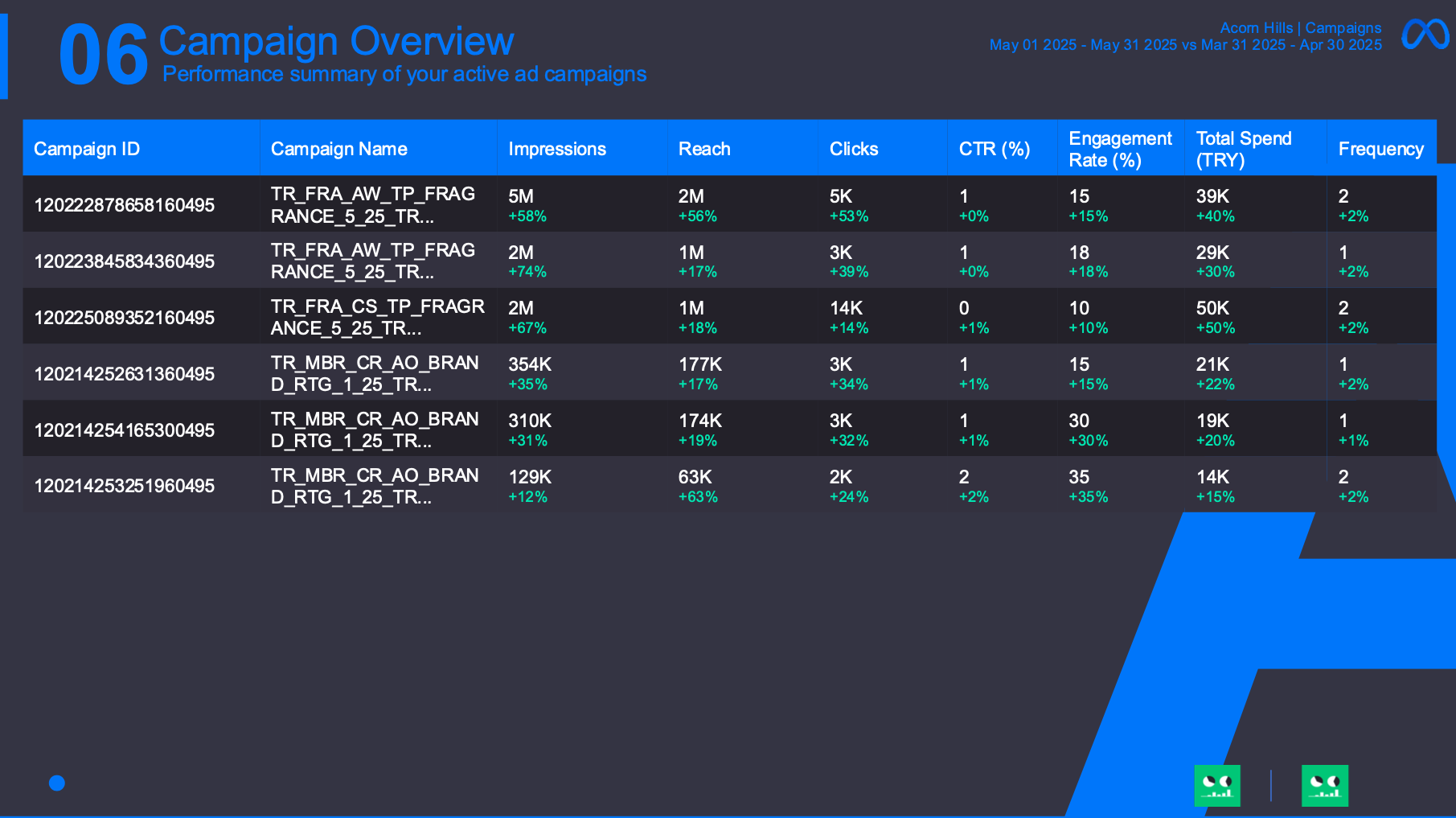The image size is (1456, 818).
Task: Click the TR_FRA_CS_TP_FRAGRANCE campaign name
Action: [x=378, y=317]
